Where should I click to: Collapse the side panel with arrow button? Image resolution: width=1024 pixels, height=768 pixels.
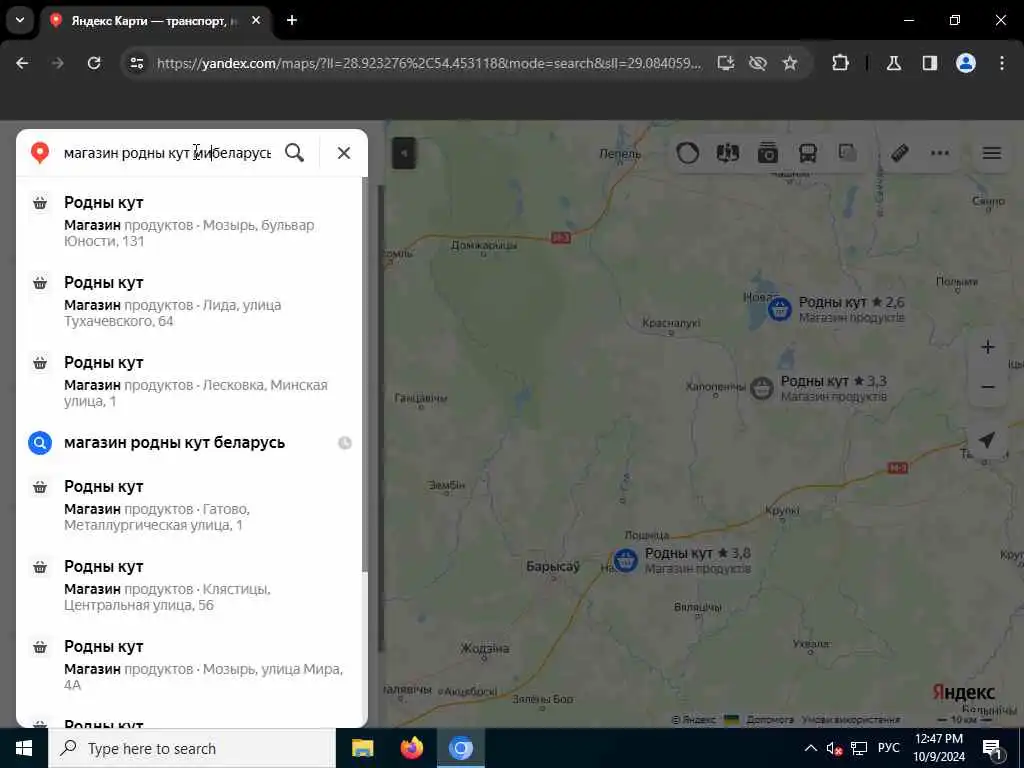tap(404, 153)
